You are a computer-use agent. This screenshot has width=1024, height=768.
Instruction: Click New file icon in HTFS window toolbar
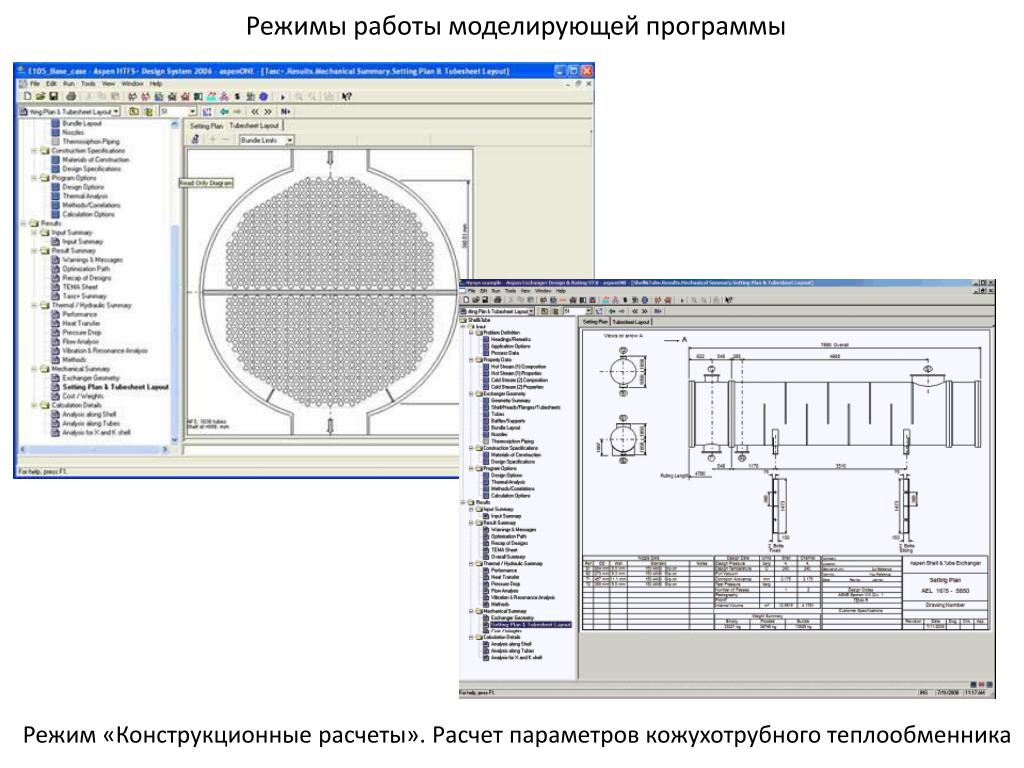coord(27,97)
